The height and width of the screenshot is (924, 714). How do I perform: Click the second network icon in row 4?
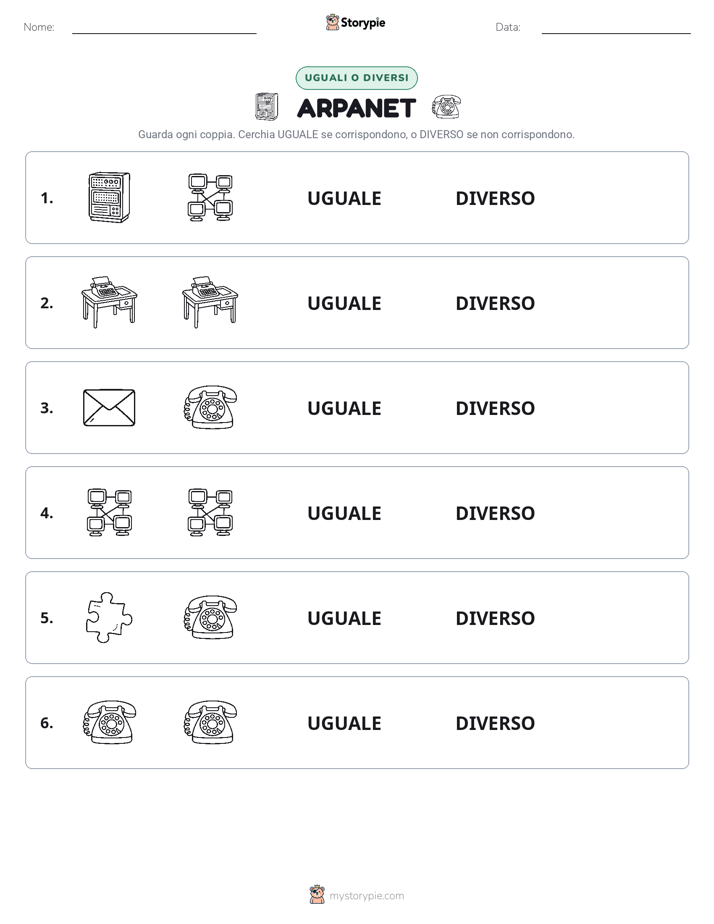point(210,512)
